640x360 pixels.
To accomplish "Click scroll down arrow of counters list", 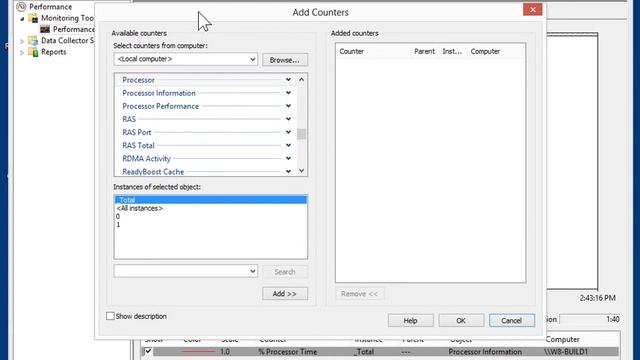I will coord(302,171).
